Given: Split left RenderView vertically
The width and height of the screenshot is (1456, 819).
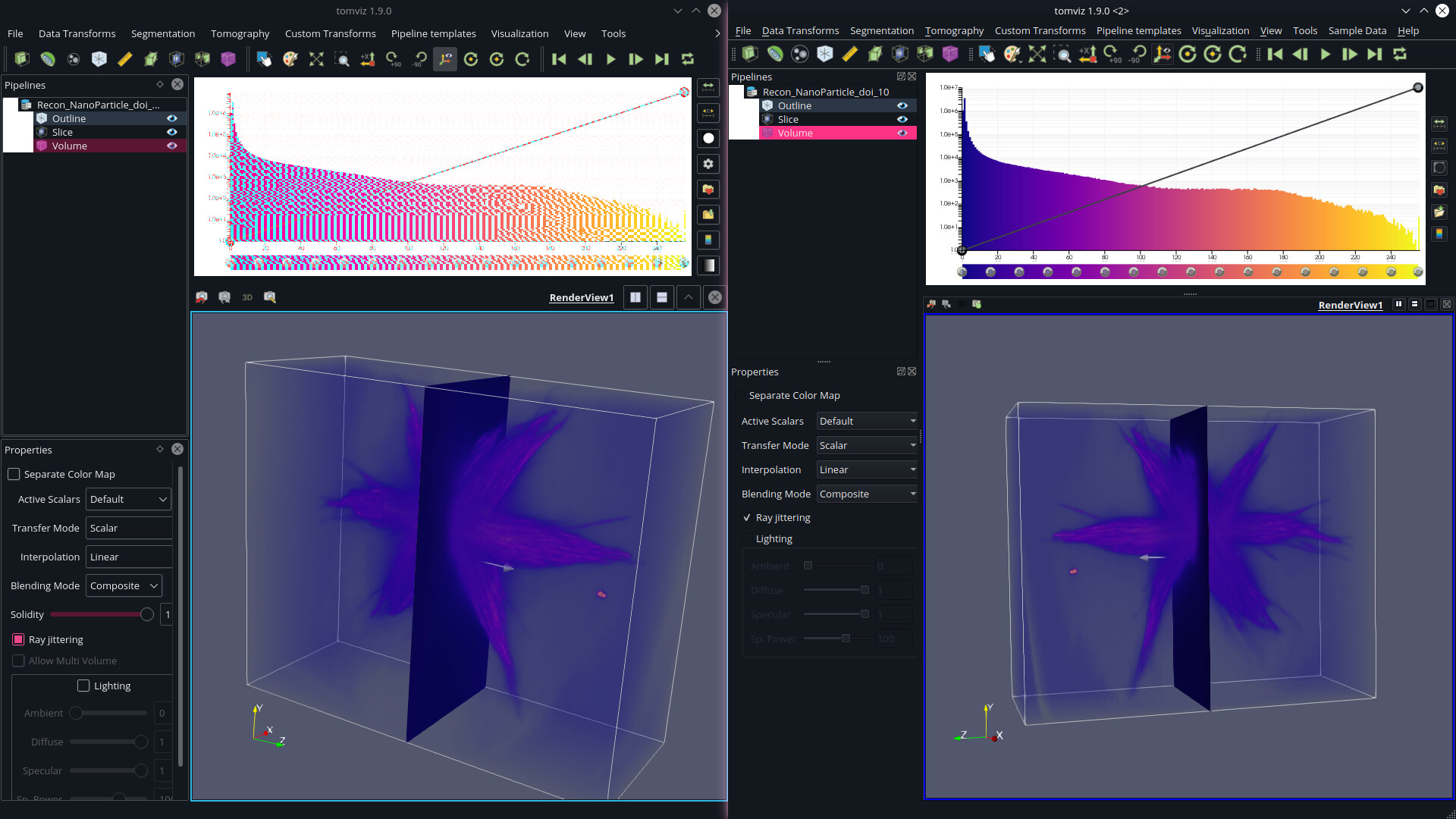Looking at the screenshot, I should tap(662, 297).
